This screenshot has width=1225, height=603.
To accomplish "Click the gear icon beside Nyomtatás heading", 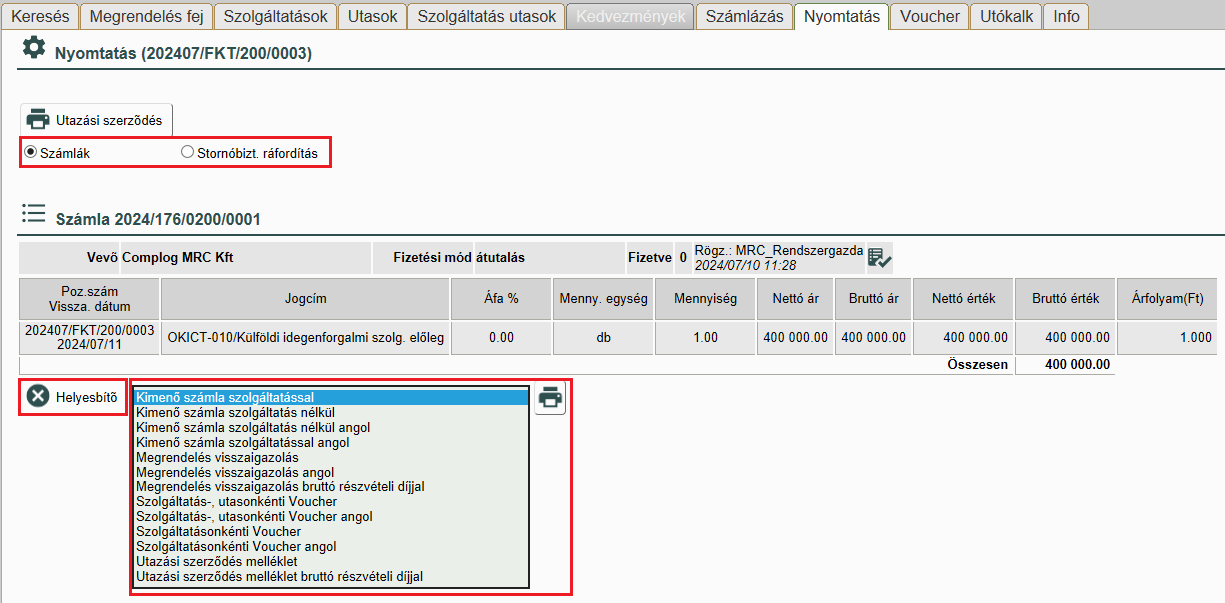I will pos(34,48).
